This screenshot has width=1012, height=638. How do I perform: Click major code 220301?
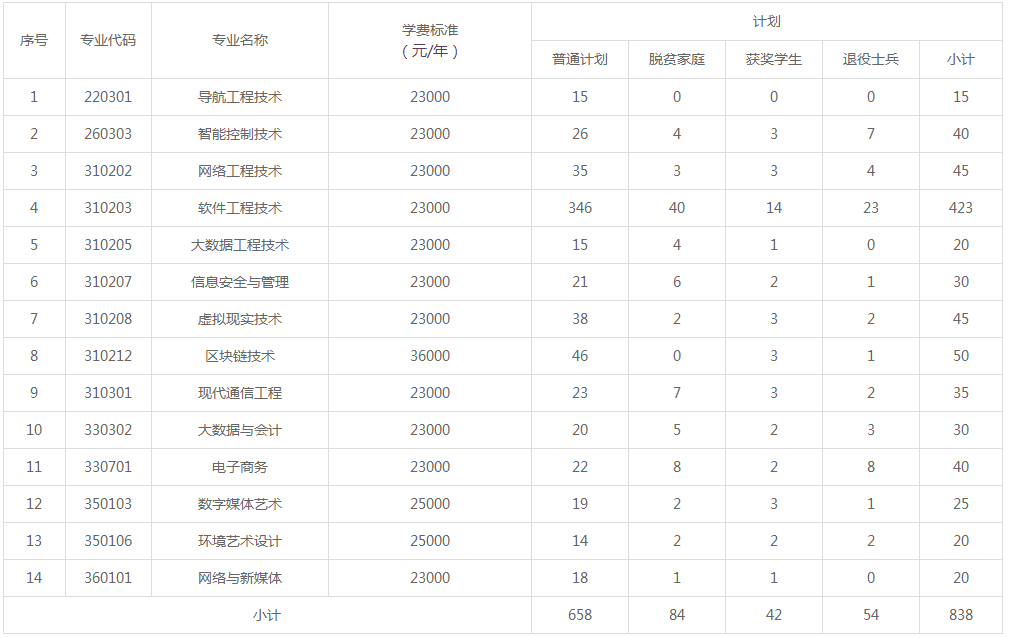[x=108, y=97]
